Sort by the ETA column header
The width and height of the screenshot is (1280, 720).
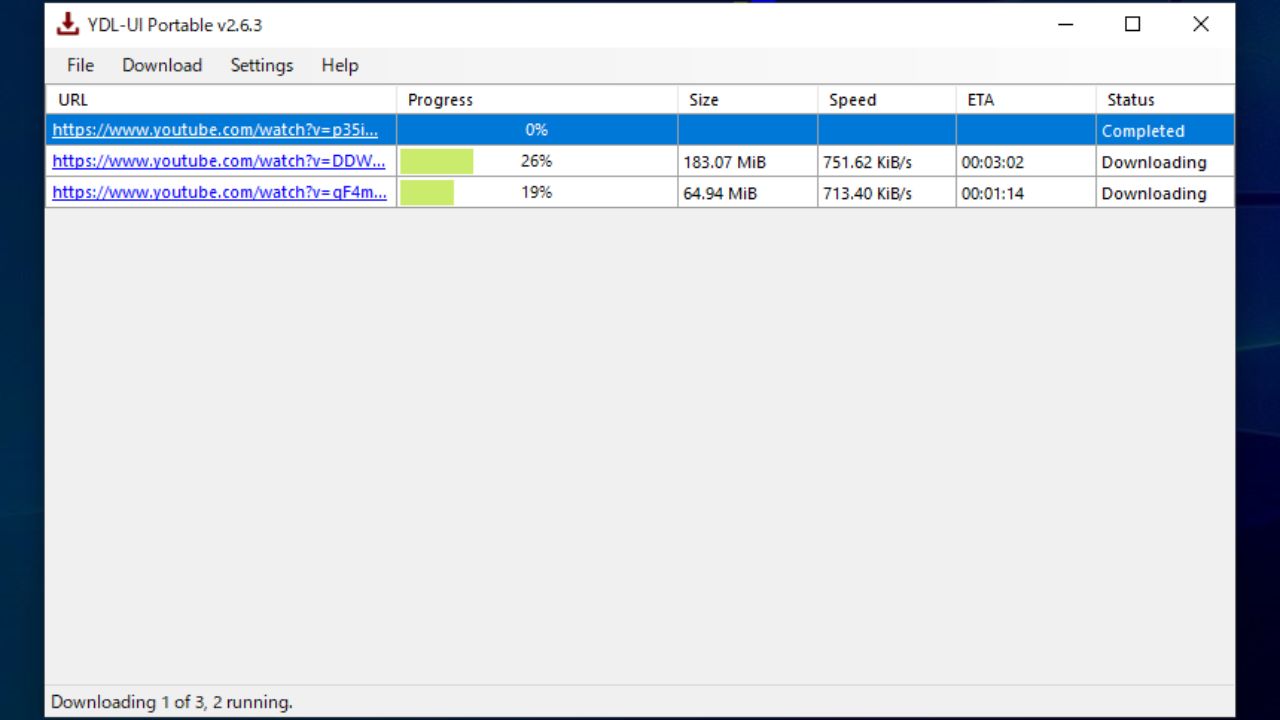(x=1025, y=100)
